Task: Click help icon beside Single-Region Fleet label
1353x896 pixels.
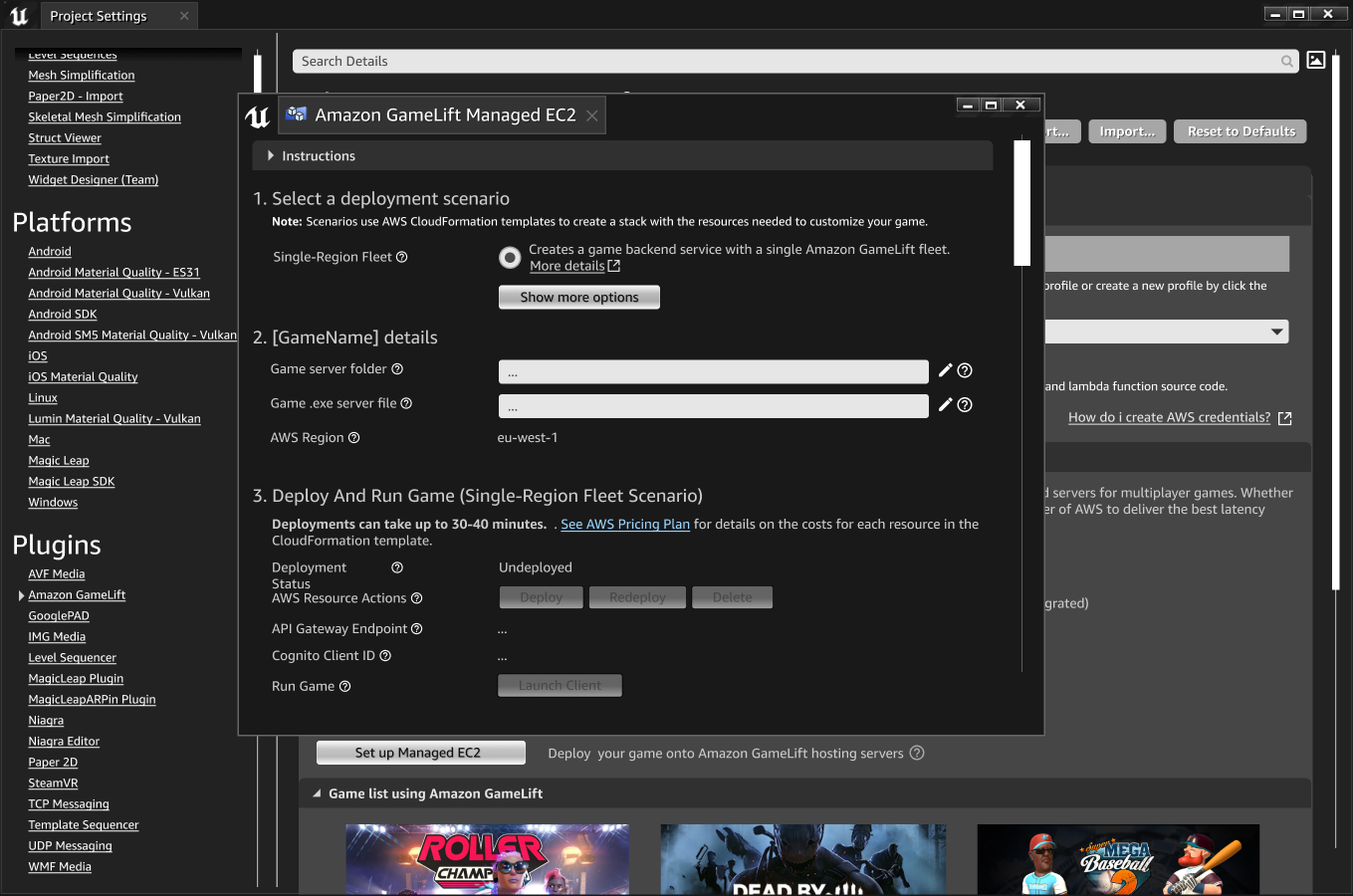Action: pyautogui.click(x=402, y=257)
